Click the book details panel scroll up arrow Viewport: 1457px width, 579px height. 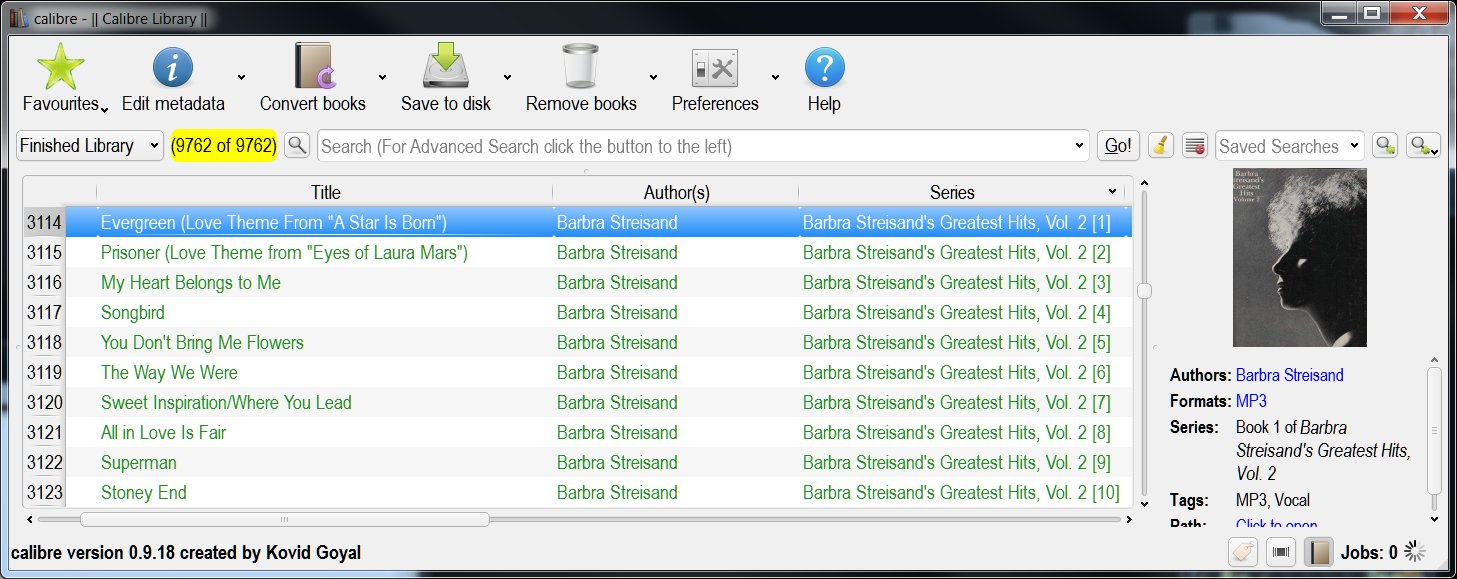[x=1433, y=360]
